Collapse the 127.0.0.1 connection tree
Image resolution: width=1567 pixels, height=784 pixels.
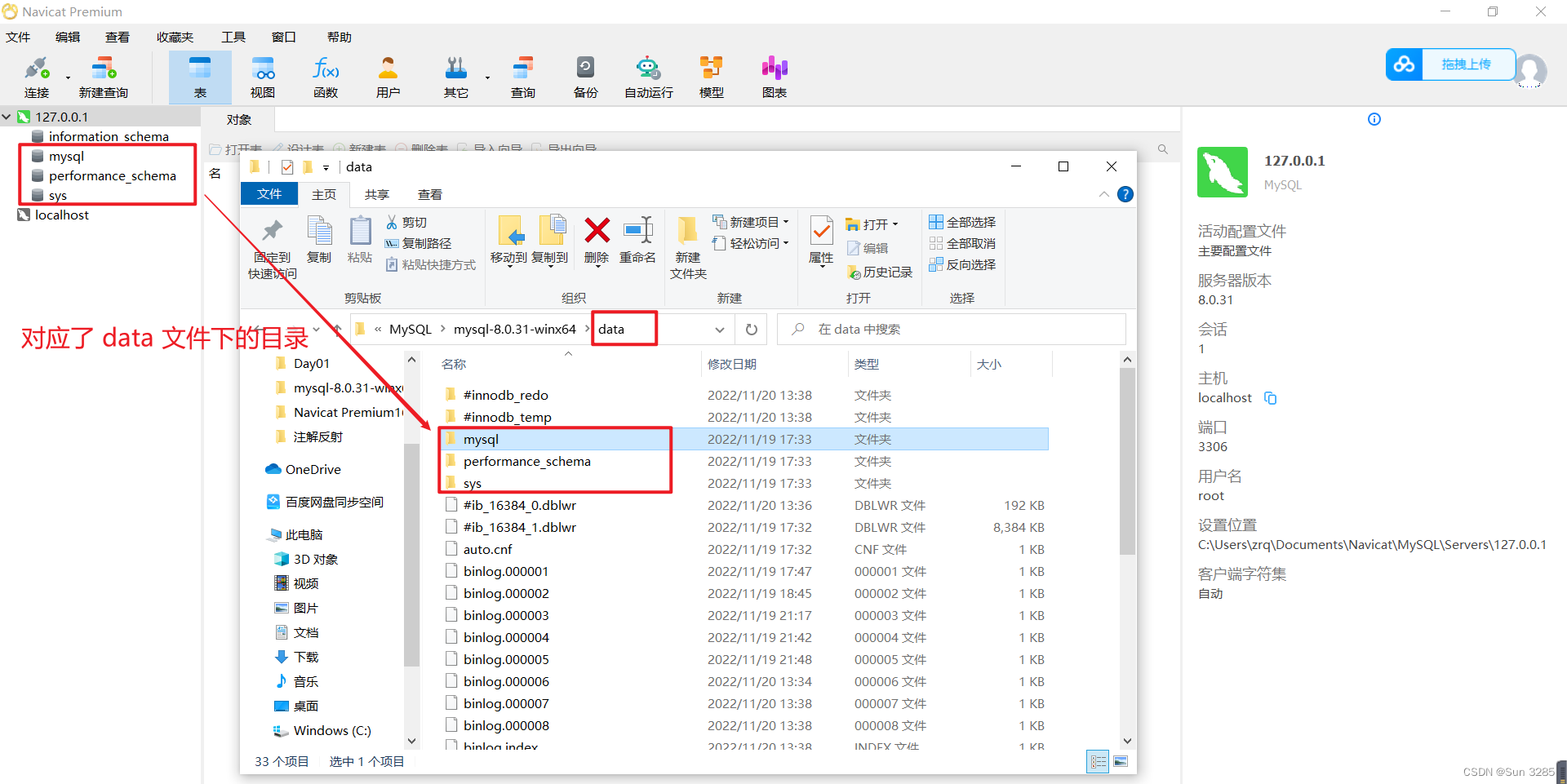[x=7, y=117]
